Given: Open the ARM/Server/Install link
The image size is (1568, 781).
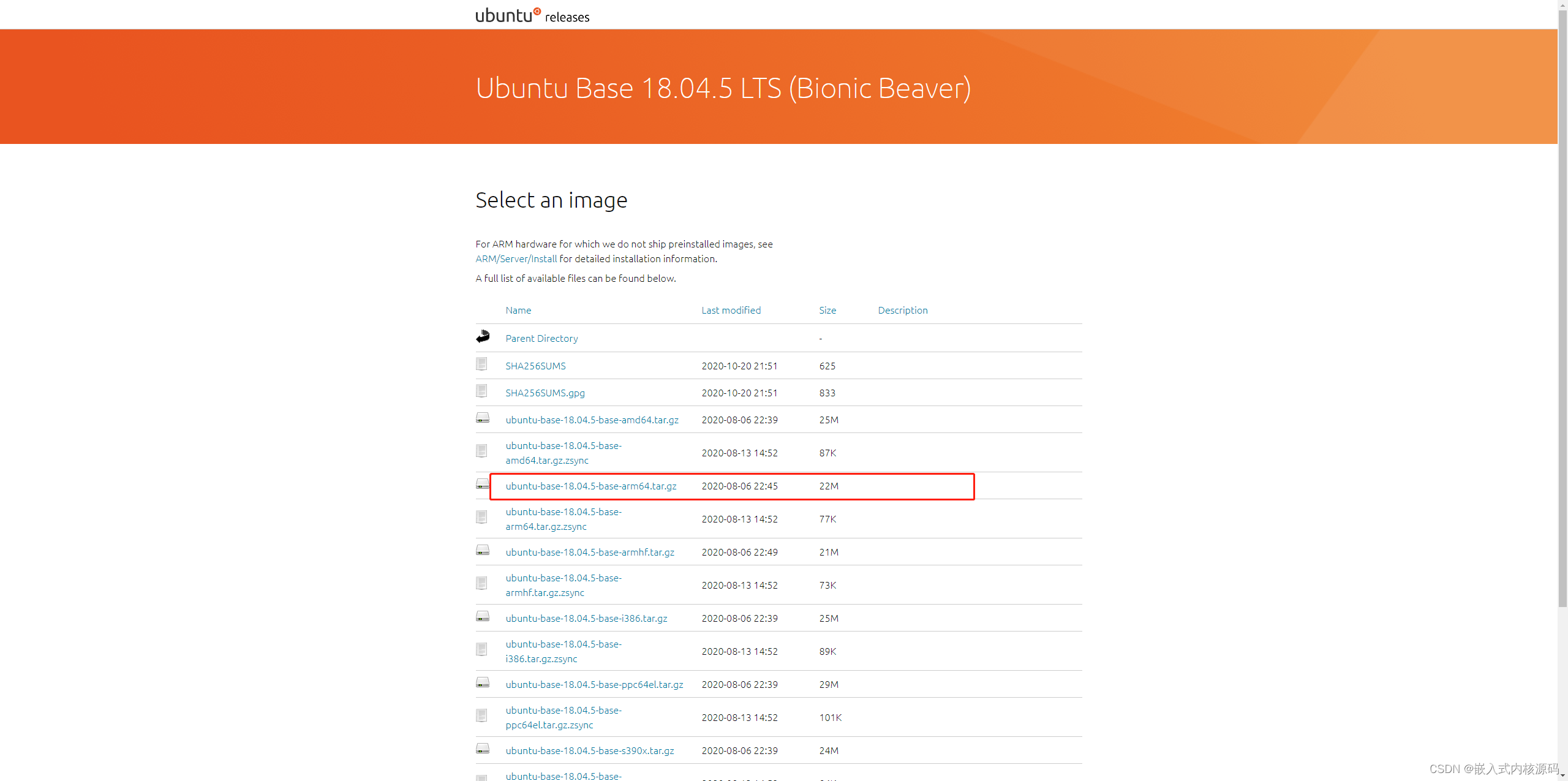Looking at the screenshot, I should pyautogui.click(x=516, y=258).
